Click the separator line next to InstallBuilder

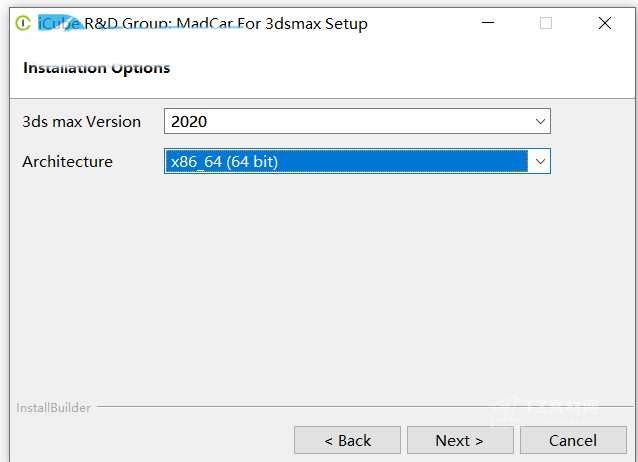point(300,408)
